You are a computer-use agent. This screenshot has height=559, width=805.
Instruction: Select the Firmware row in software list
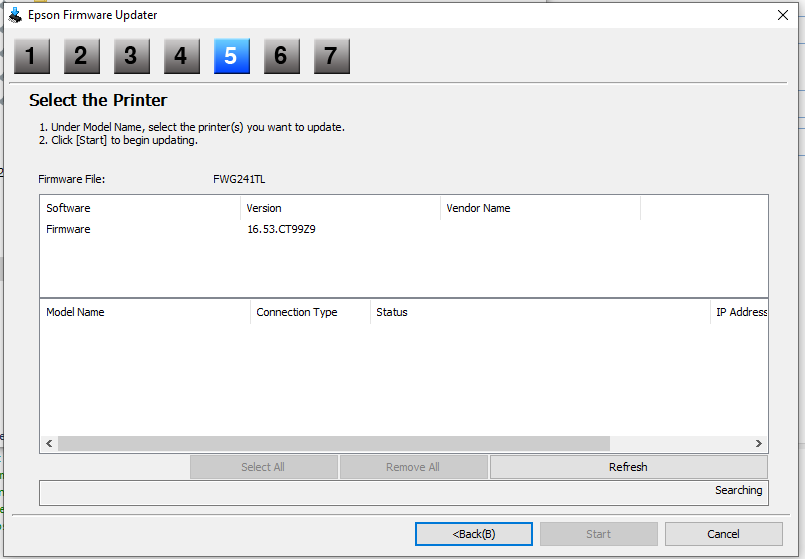click(404, 229)
